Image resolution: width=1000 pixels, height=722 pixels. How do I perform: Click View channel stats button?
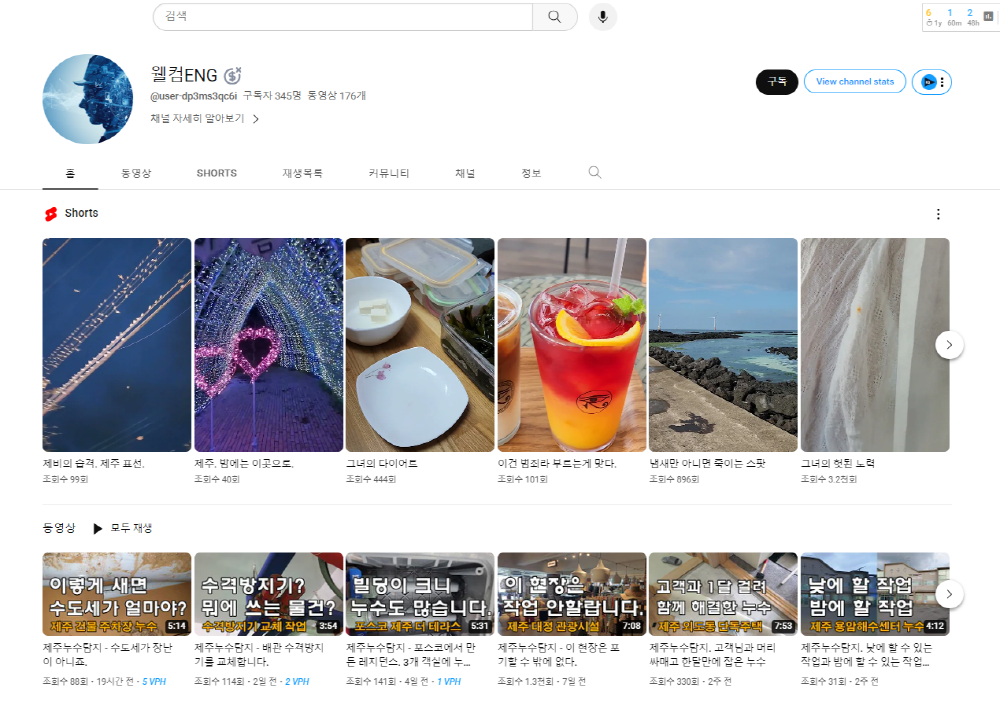tap(855, 82)
